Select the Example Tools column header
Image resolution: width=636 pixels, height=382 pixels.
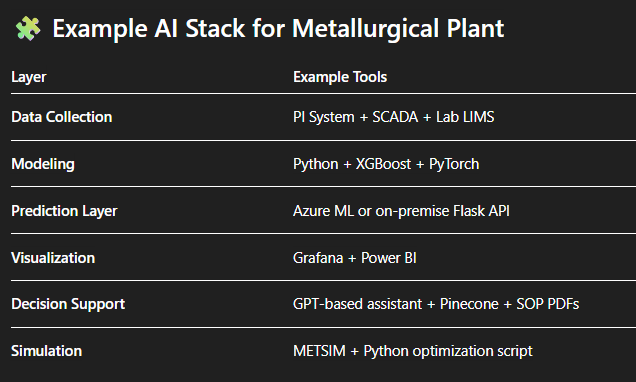tap(340, 77)
